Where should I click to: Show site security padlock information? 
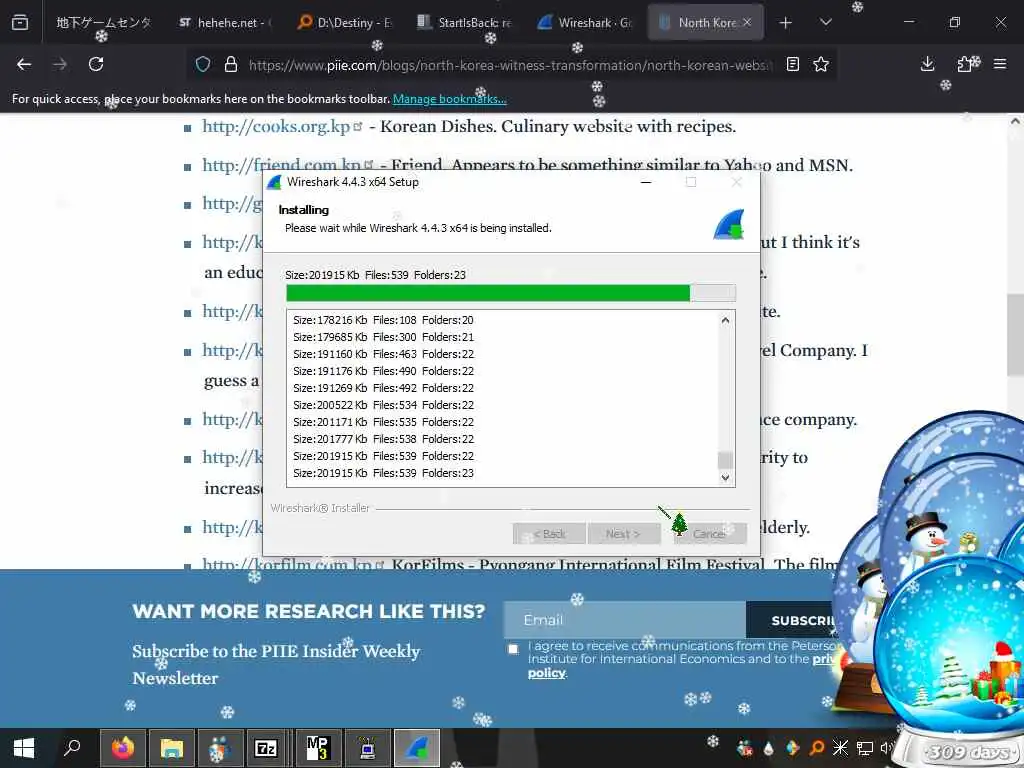point(231,64)
